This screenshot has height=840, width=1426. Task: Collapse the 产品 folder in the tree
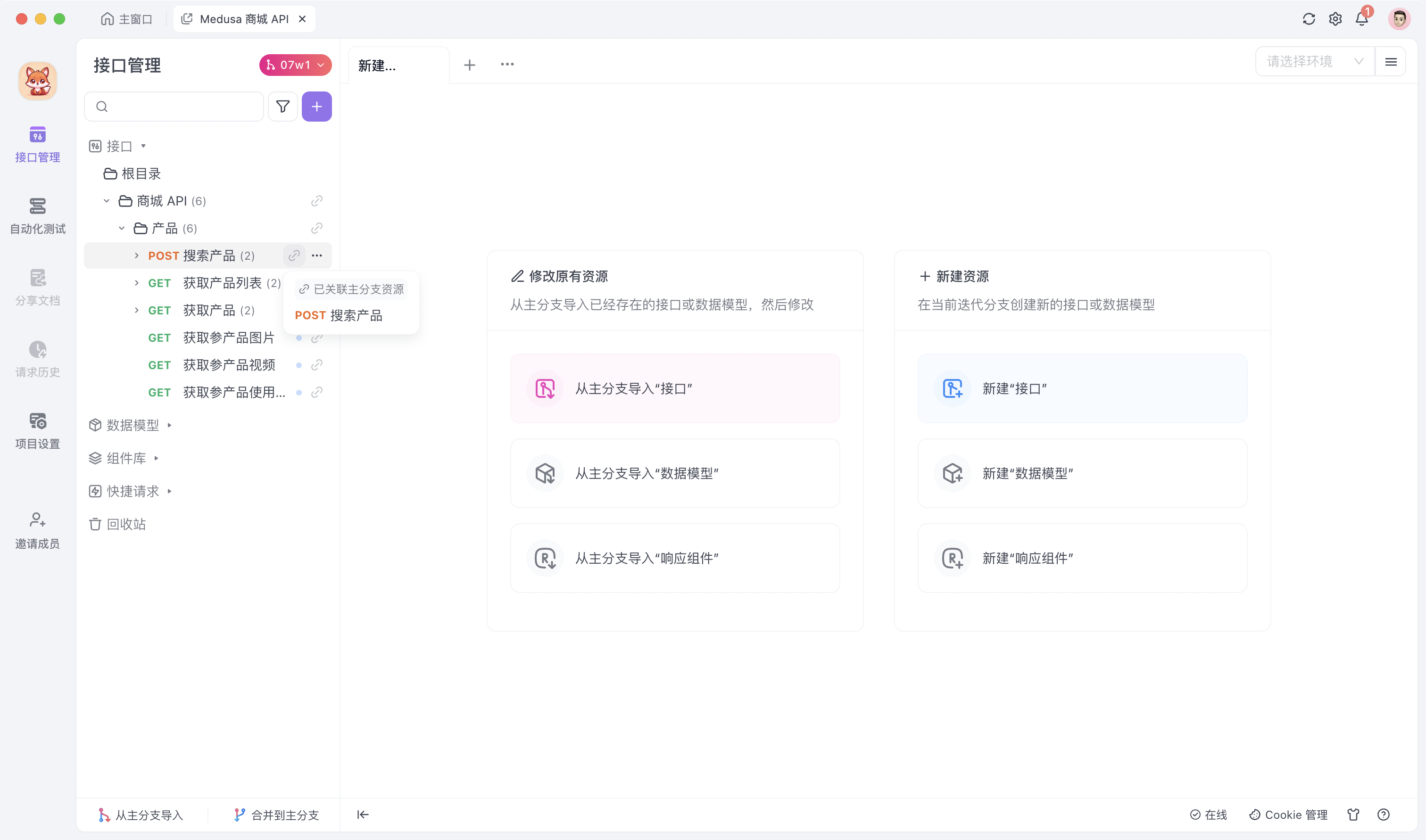coord(121,228)
